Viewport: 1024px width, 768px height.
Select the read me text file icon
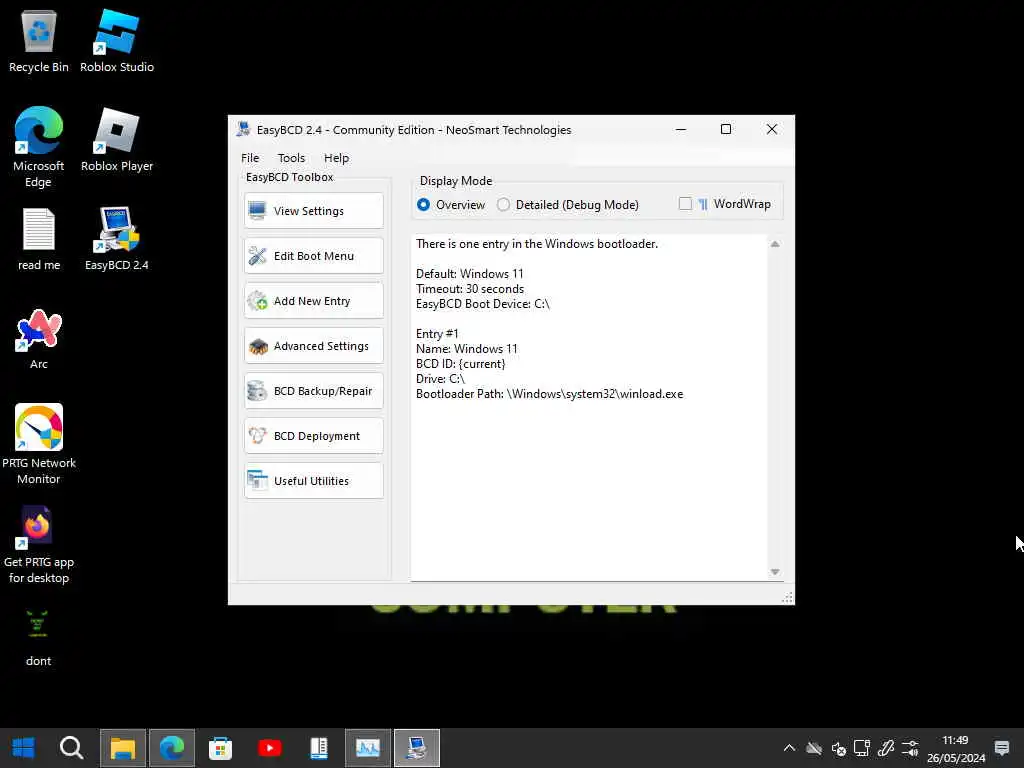coord(39,239)
